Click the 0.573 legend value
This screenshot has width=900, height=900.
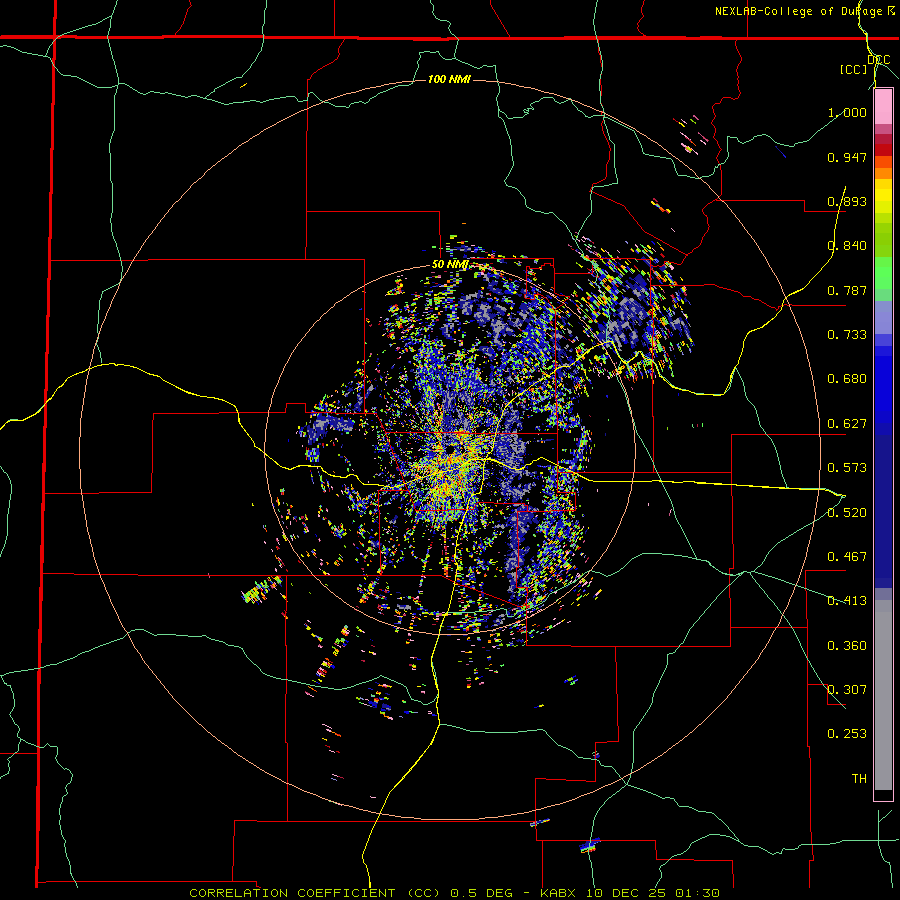(847, 468)
